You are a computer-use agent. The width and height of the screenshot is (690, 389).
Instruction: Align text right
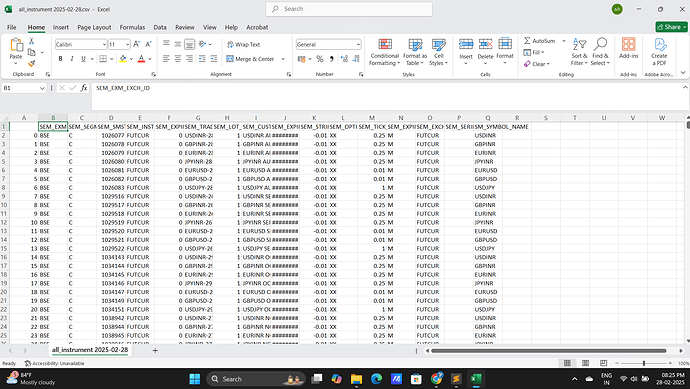(x=190, y=59)
